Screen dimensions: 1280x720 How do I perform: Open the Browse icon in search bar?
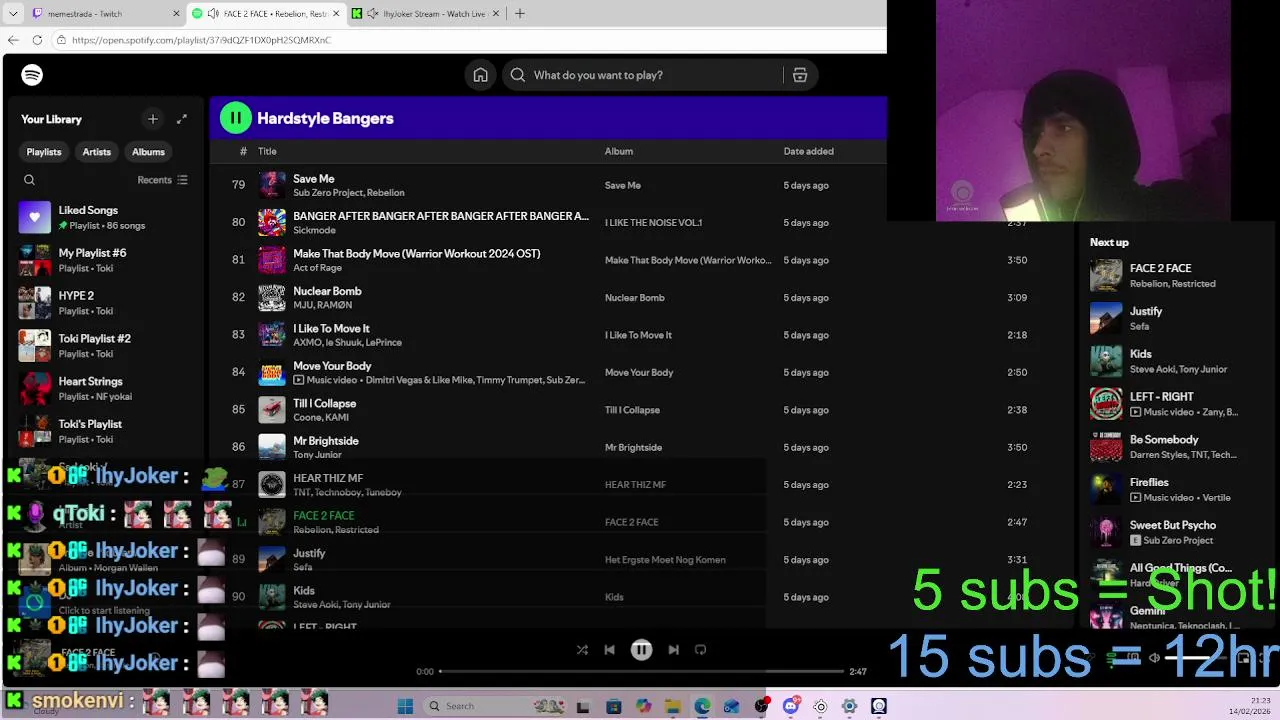(800, 75)
